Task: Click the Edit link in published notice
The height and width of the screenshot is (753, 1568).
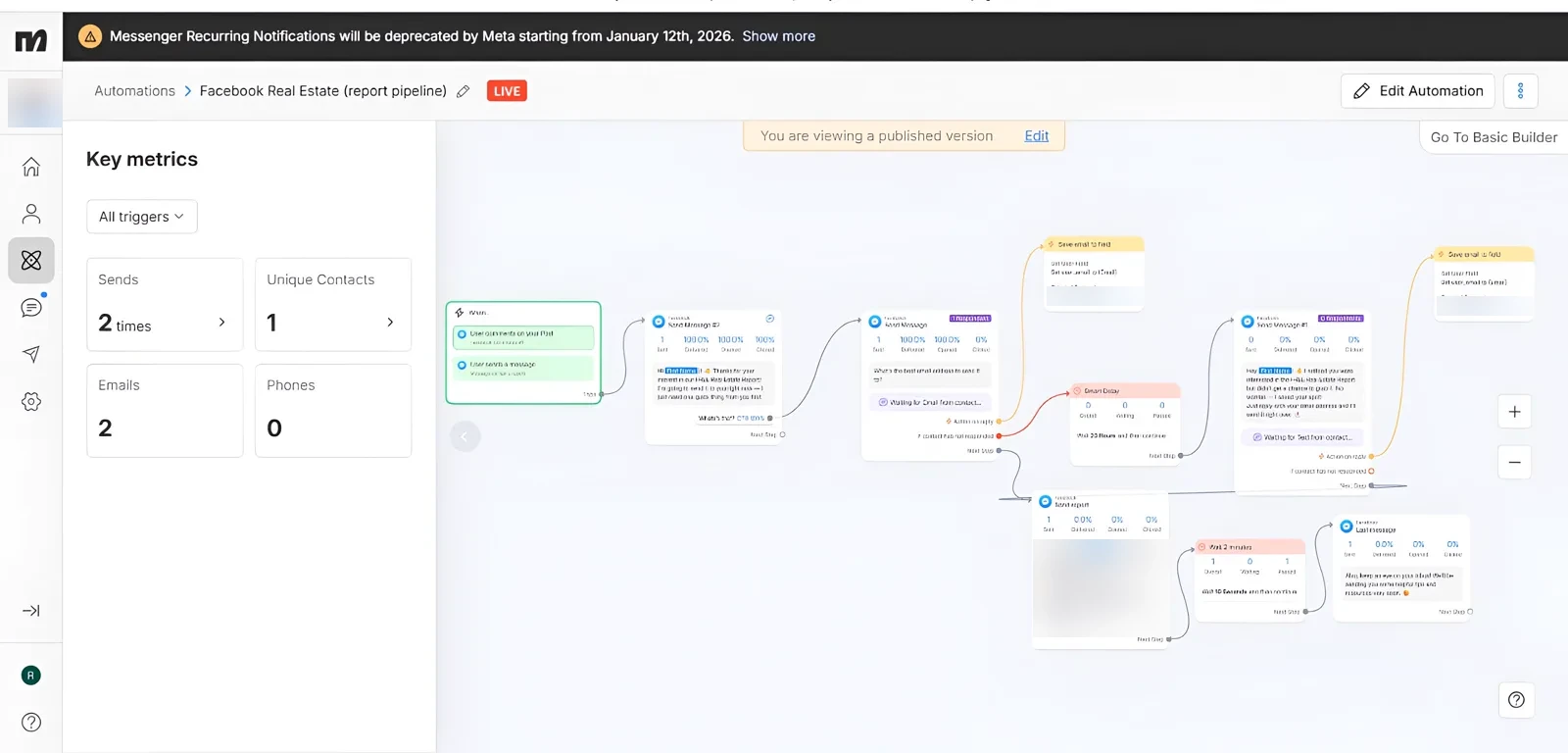Action: coord(1037,136)
